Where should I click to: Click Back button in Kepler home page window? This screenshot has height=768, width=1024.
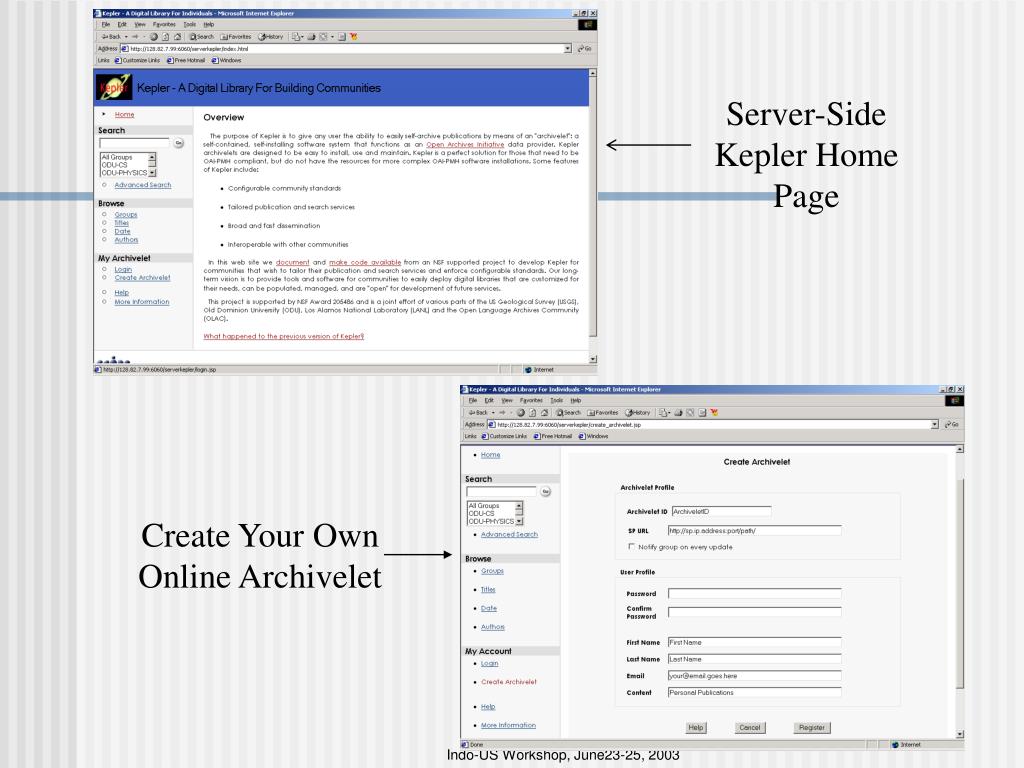[x=112, y=37]
